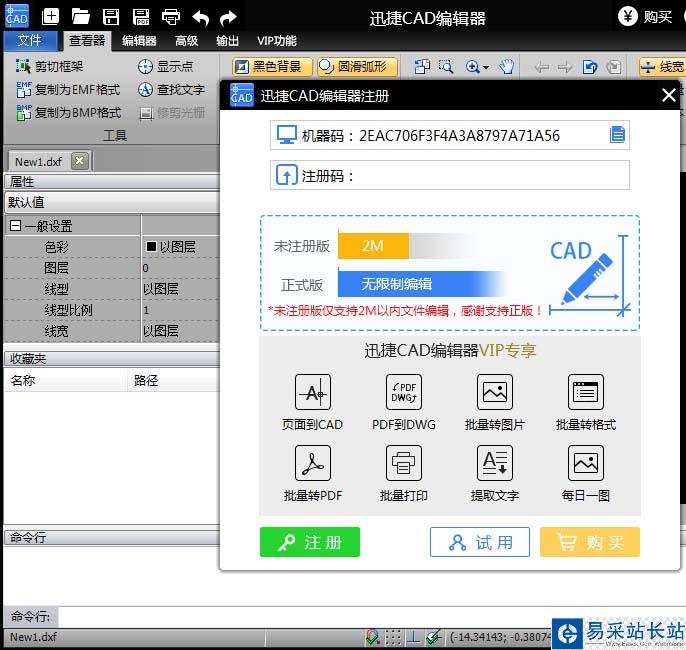
Task: Redo with the forward arrow icon
Action: 228,18
